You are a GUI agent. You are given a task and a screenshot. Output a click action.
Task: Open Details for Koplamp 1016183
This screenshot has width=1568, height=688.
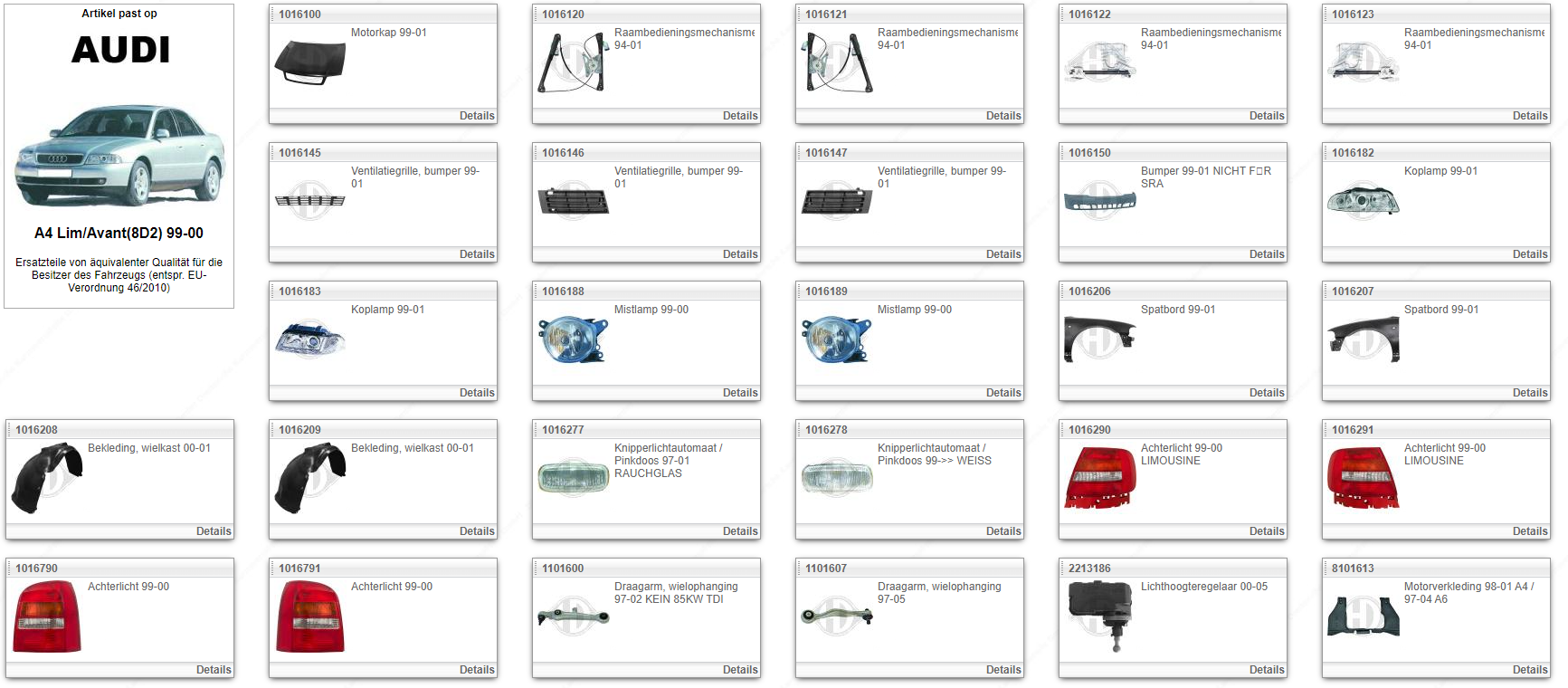click(x=476, y=393)
